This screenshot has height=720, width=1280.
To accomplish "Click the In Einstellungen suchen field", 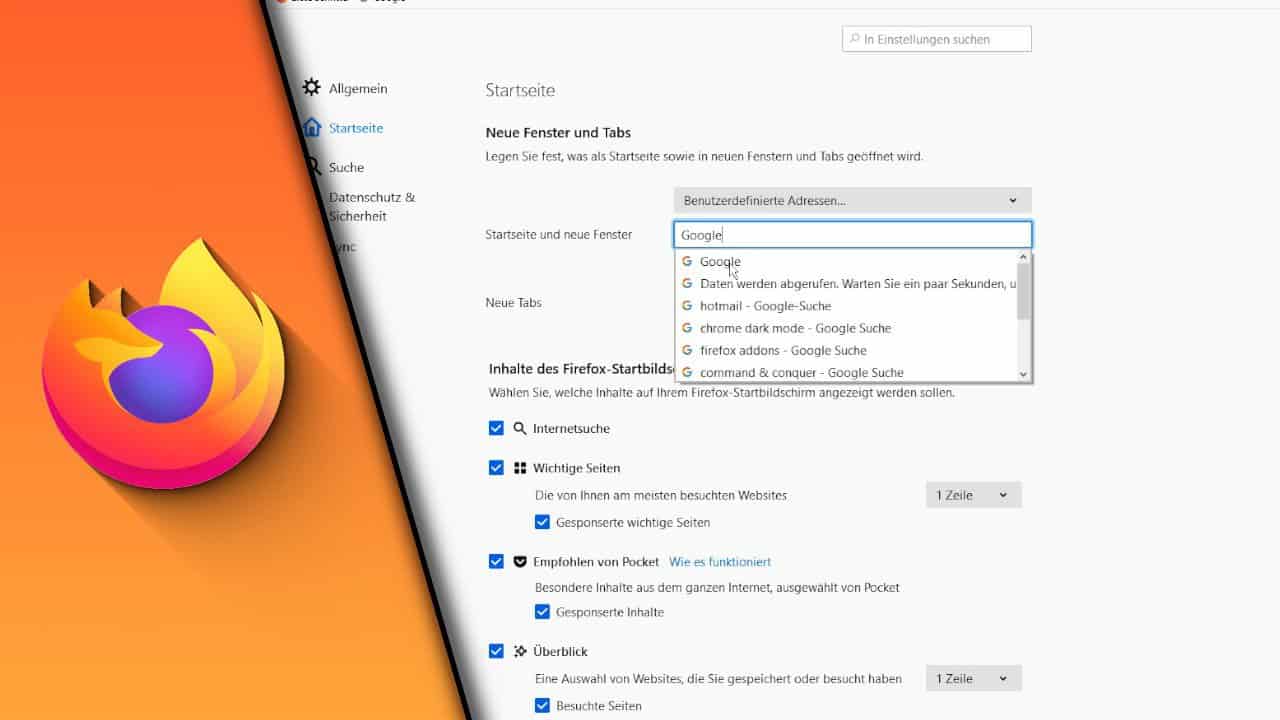I will 937,39.
